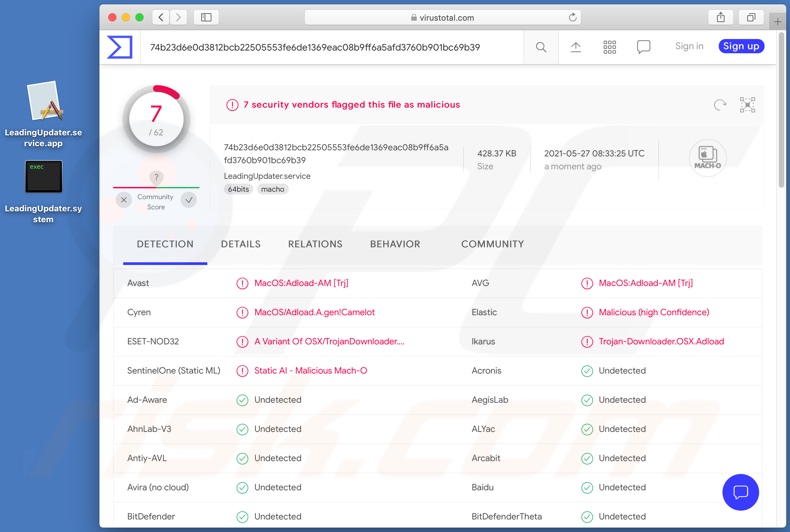This screenshot has width=790, height=532.
Task: Click the Avast malicious alert icon
Action: 242,283
